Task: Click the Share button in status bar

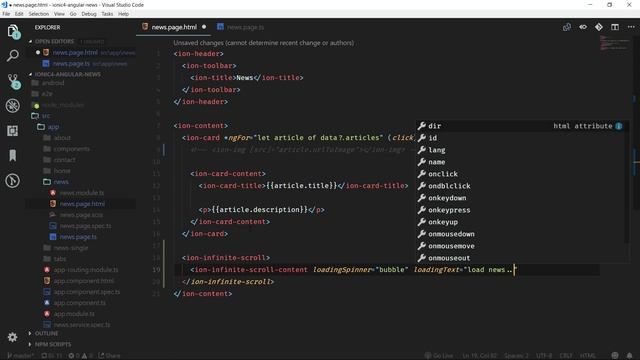Action: pyautogui.click(x=109, y=356)
